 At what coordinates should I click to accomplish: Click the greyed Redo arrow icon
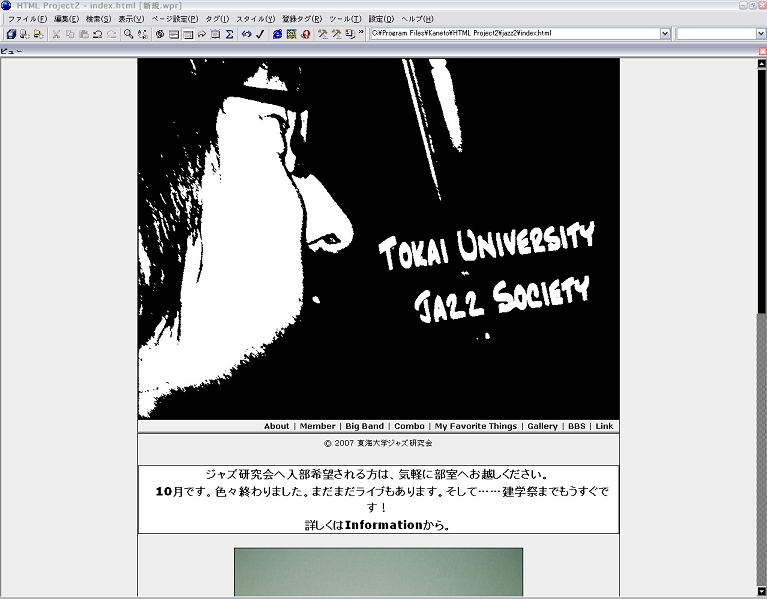[112, 34]
